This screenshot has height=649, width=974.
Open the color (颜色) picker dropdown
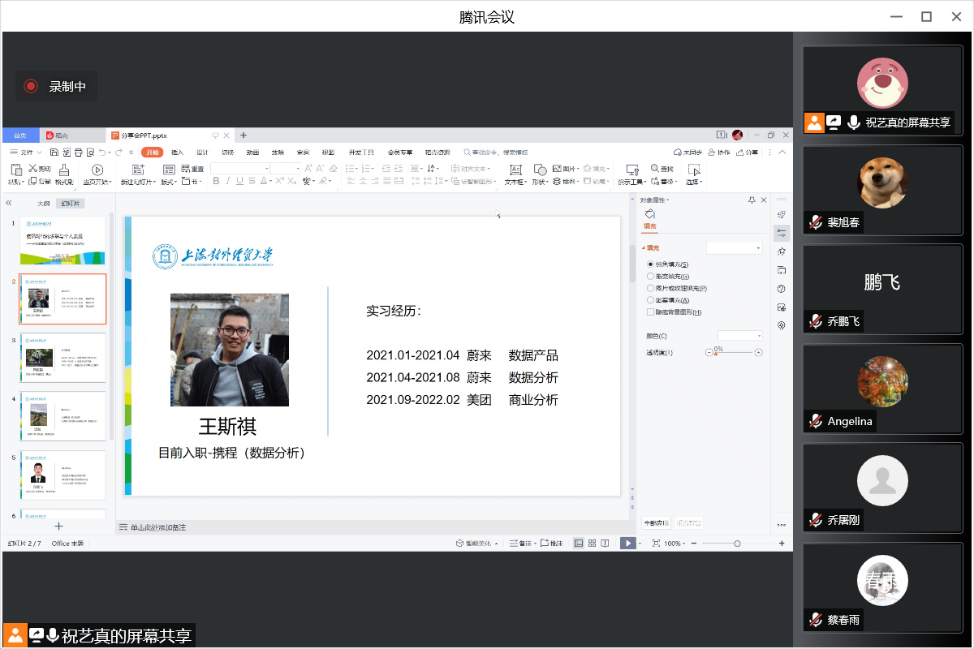740,335
